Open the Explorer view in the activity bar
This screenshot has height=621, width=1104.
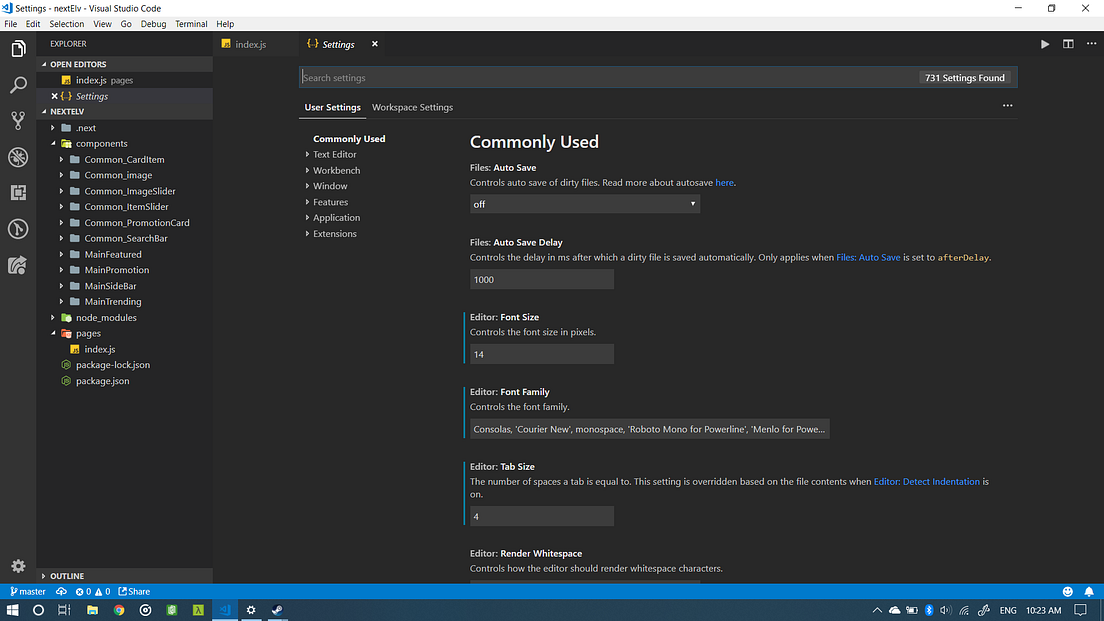point(18,48)
